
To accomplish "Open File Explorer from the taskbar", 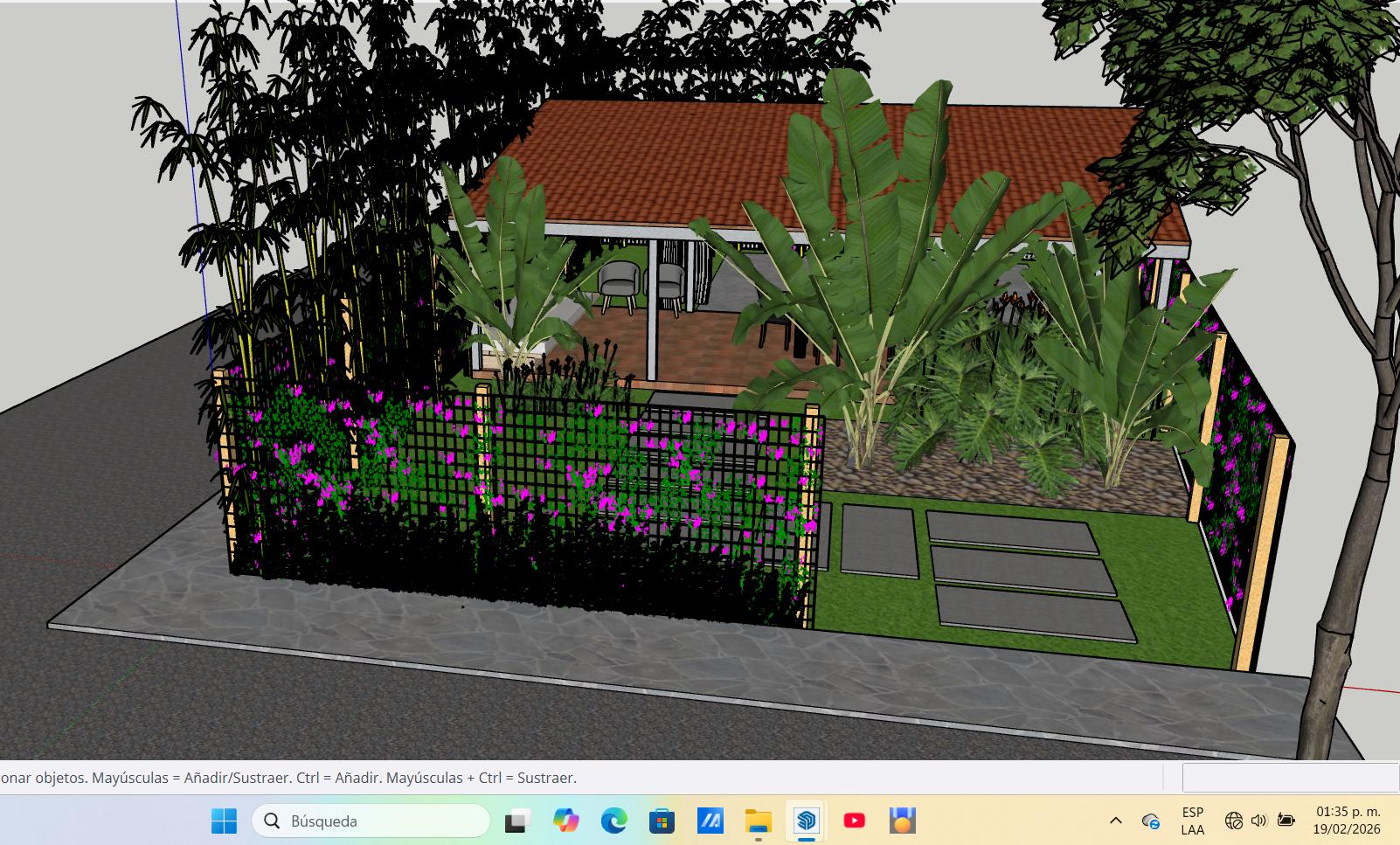I will point(758,821).
